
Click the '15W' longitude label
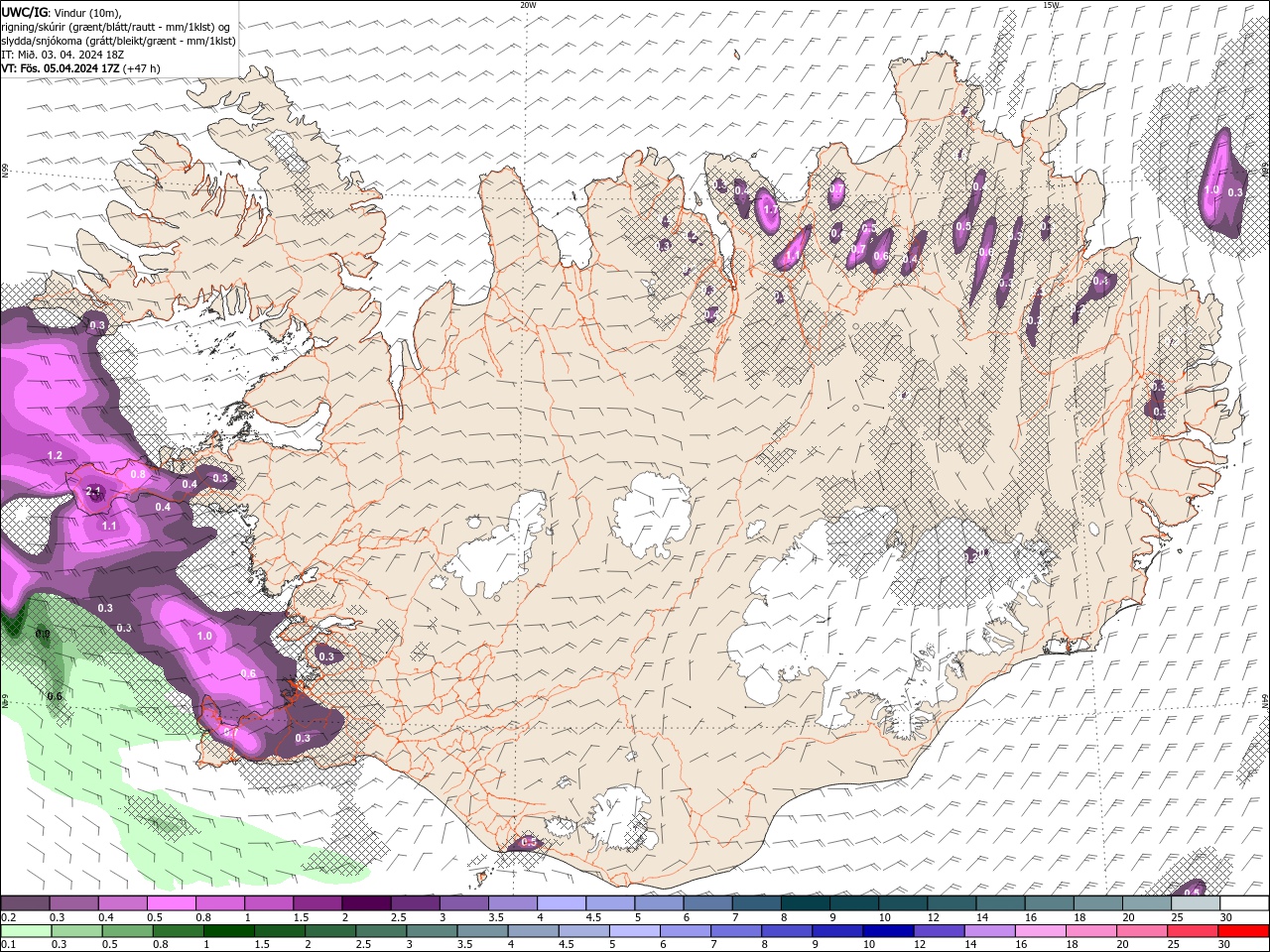[x=1051, y=5]
